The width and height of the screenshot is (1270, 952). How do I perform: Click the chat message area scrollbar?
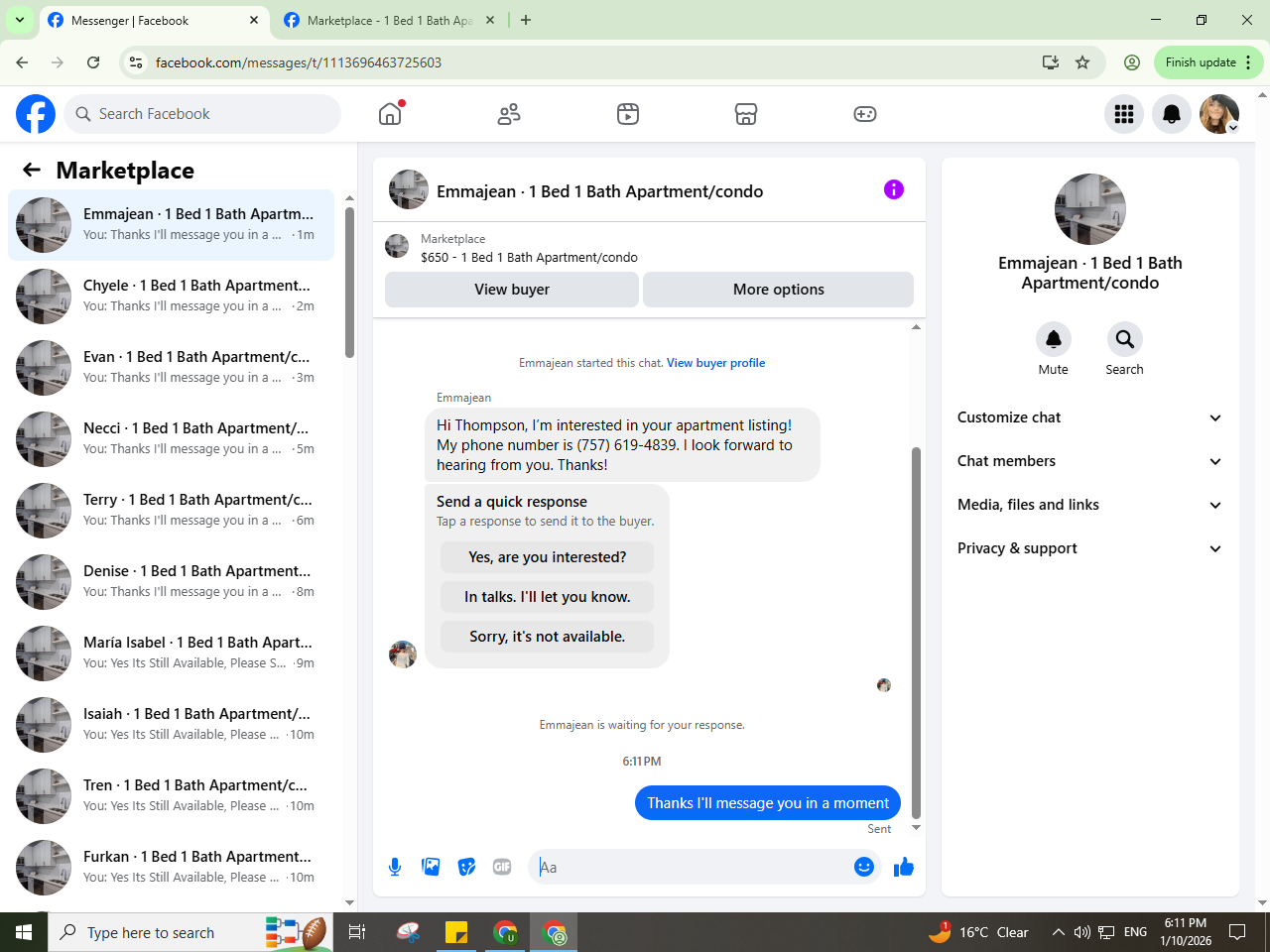916,632
